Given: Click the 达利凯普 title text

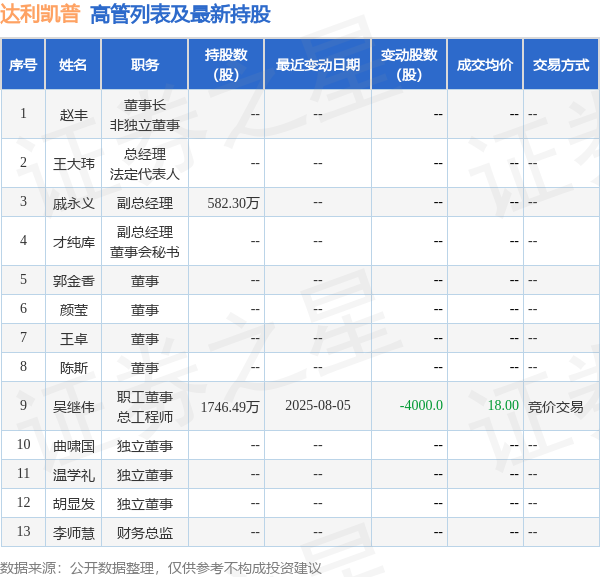Looking at the screenshot, I should click(40, 14).
